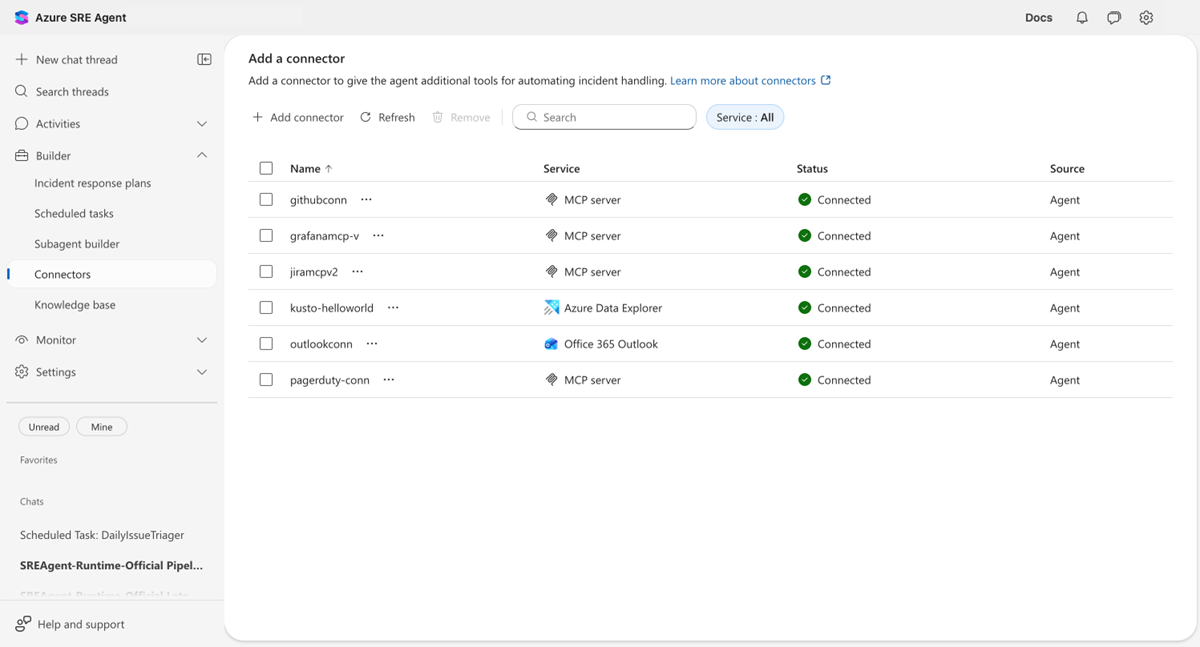Click the New chat thread panel icon

pos(204,59)
